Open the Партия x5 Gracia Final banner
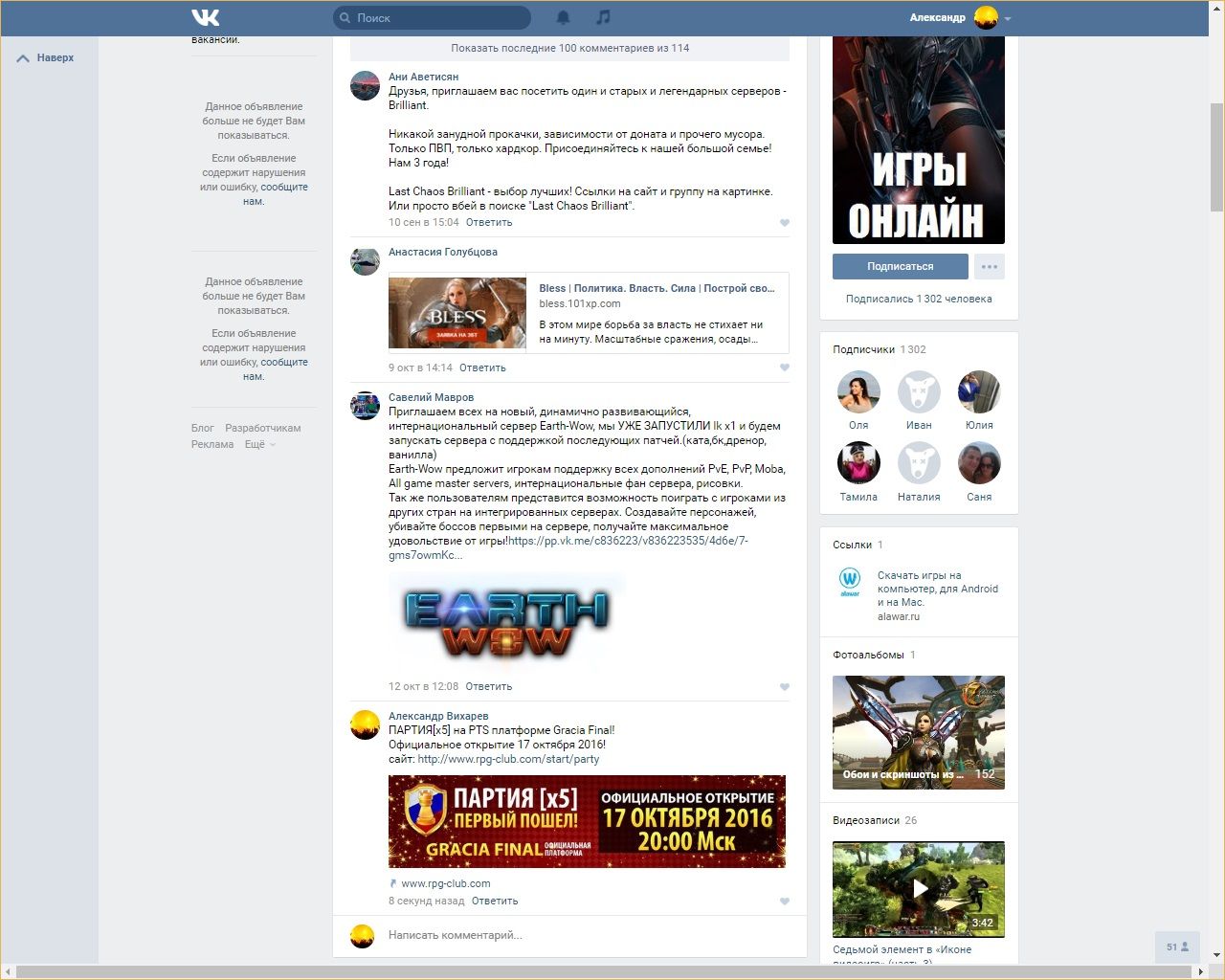This screenshot has height=980, width=1225. (587, 821)
